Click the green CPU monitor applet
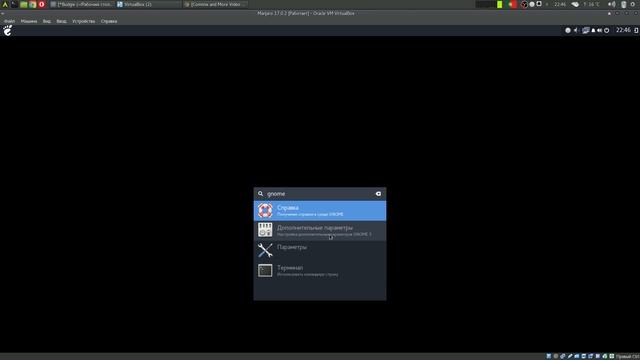Screen dimensions: 640x360 pos(500,4)
